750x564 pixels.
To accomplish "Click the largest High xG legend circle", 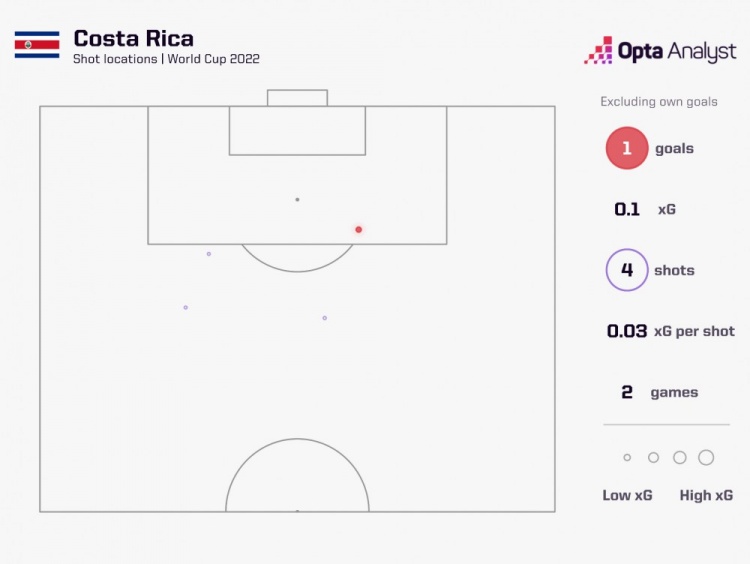I will pyautogui.click(x=706, y=458).
